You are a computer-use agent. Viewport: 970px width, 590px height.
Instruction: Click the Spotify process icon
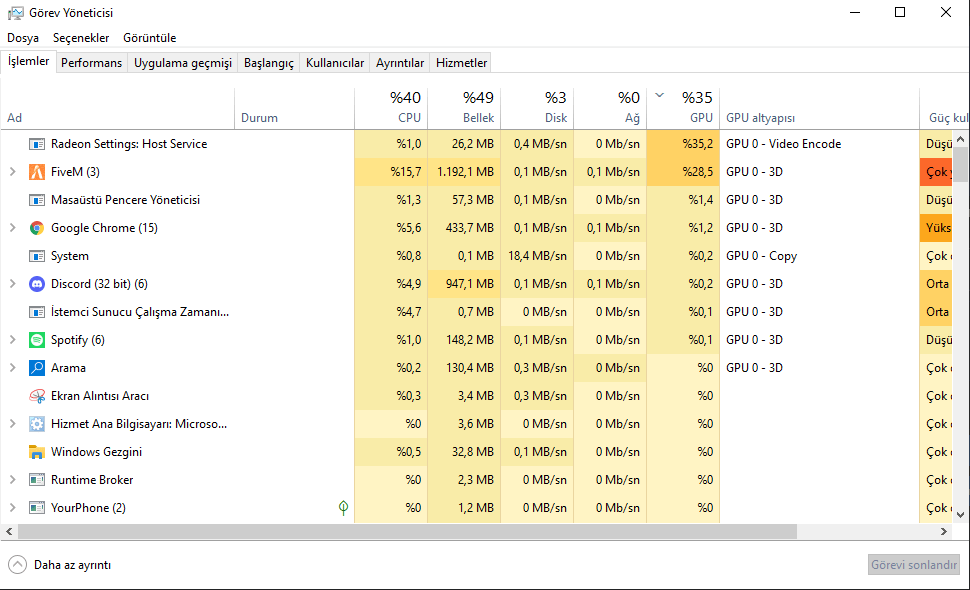click(37, 340)
